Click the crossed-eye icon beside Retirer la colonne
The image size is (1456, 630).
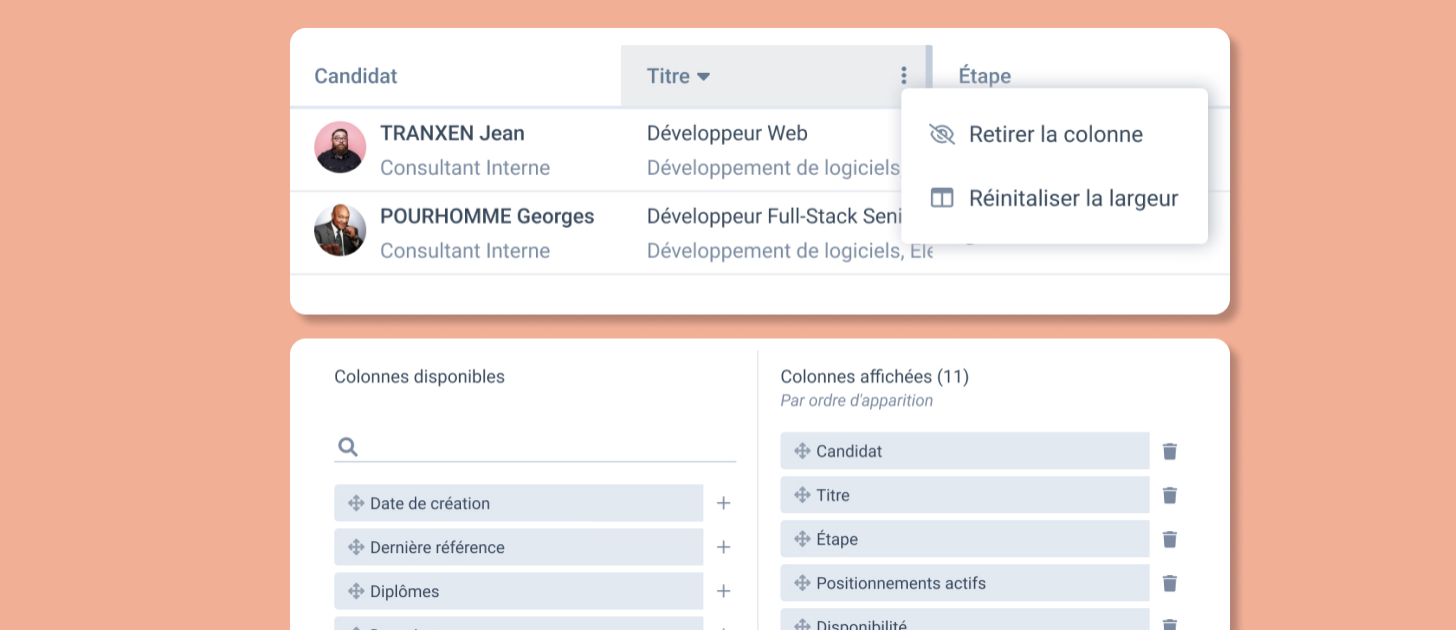coord(942,134)
